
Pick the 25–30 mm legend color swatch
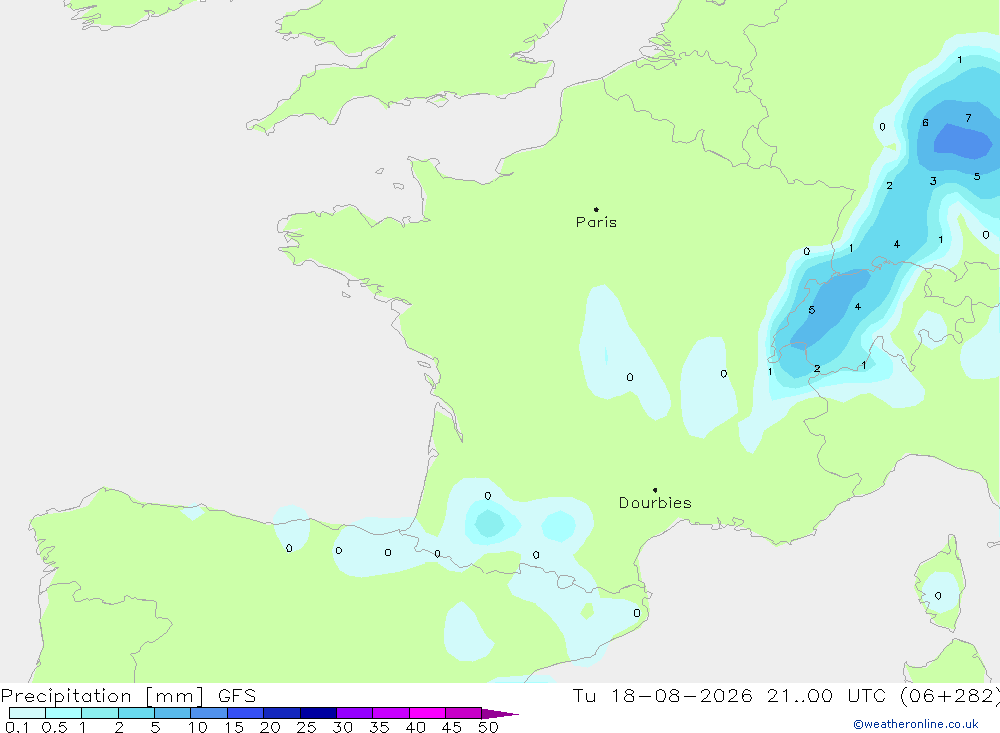[318, 713]
